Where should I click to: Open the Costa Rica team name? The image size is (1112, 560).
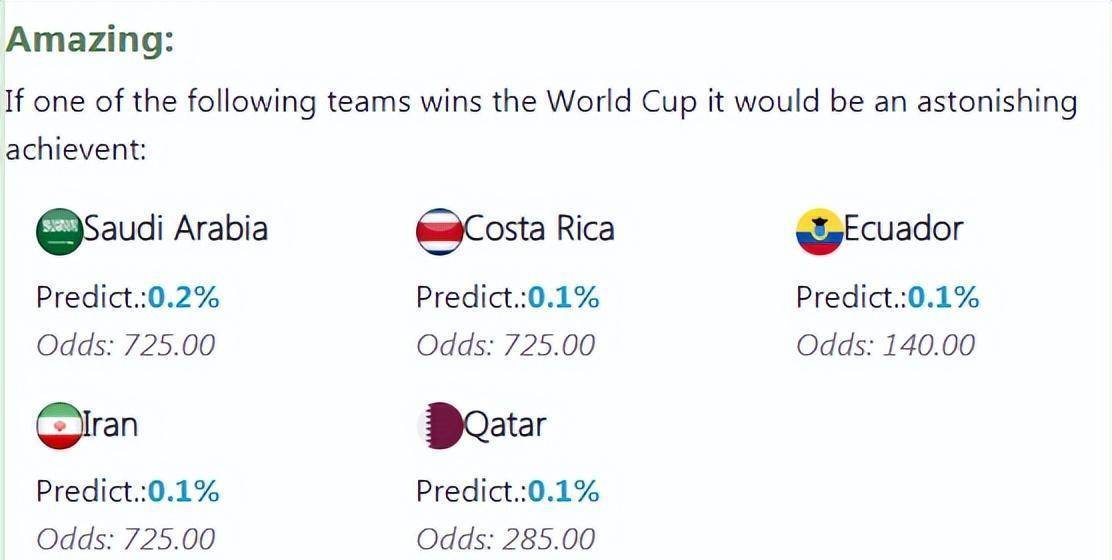(x=539, y=229)
